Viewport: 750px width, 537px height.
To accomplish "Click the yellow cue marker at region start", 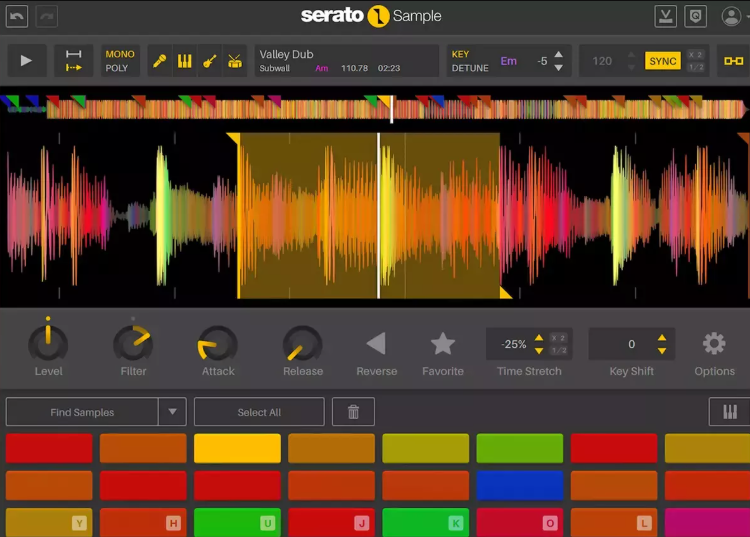I will point(233,139).
